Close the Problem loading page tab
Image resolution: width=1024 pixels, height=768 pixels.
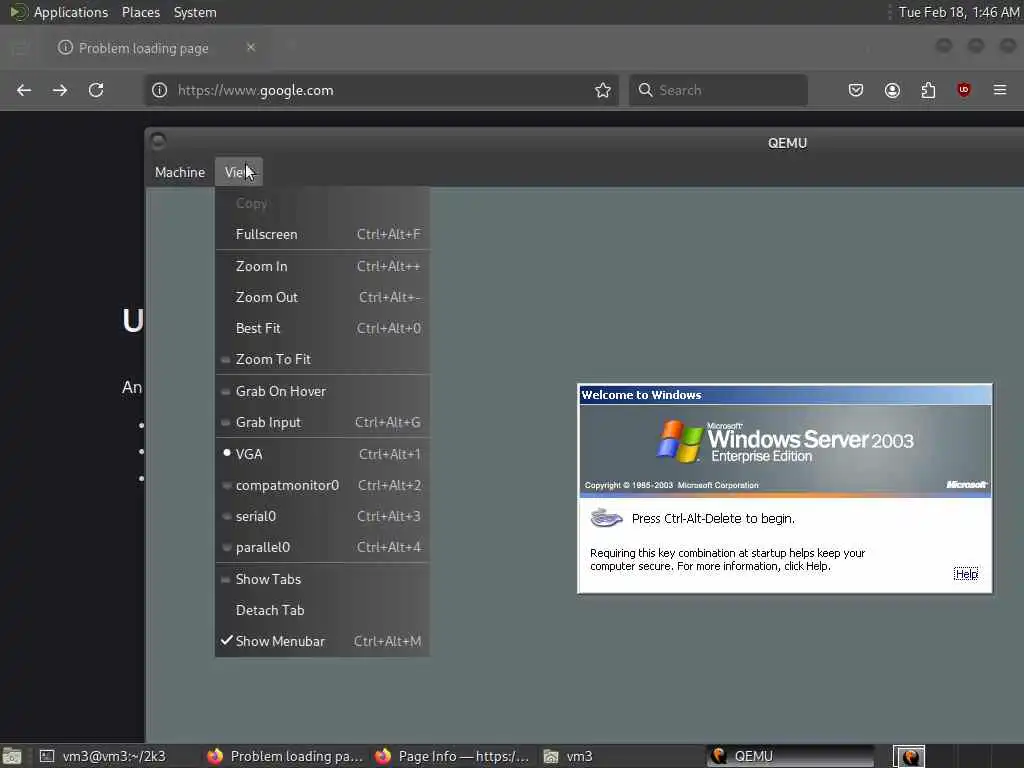point(251,47)
